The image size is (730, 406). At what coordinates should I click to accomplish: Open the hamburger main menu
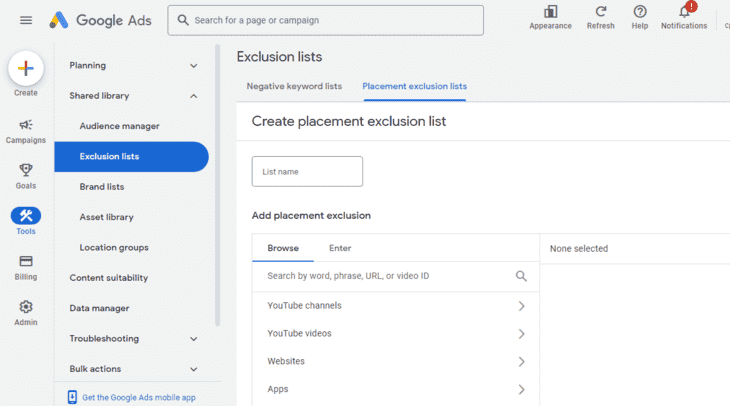(26, 20)
